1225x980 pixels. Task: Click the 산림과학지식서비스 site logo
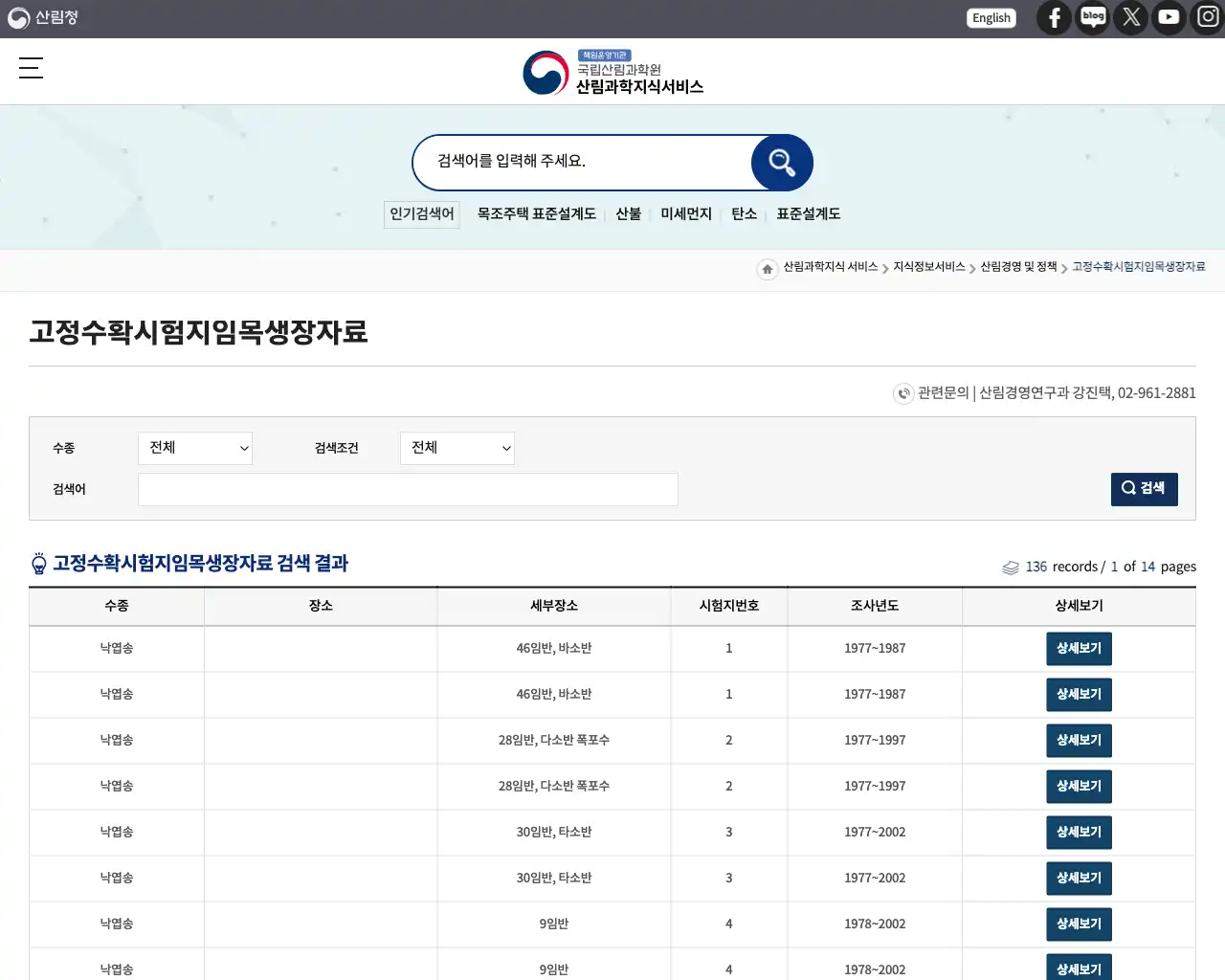point(612,73)
